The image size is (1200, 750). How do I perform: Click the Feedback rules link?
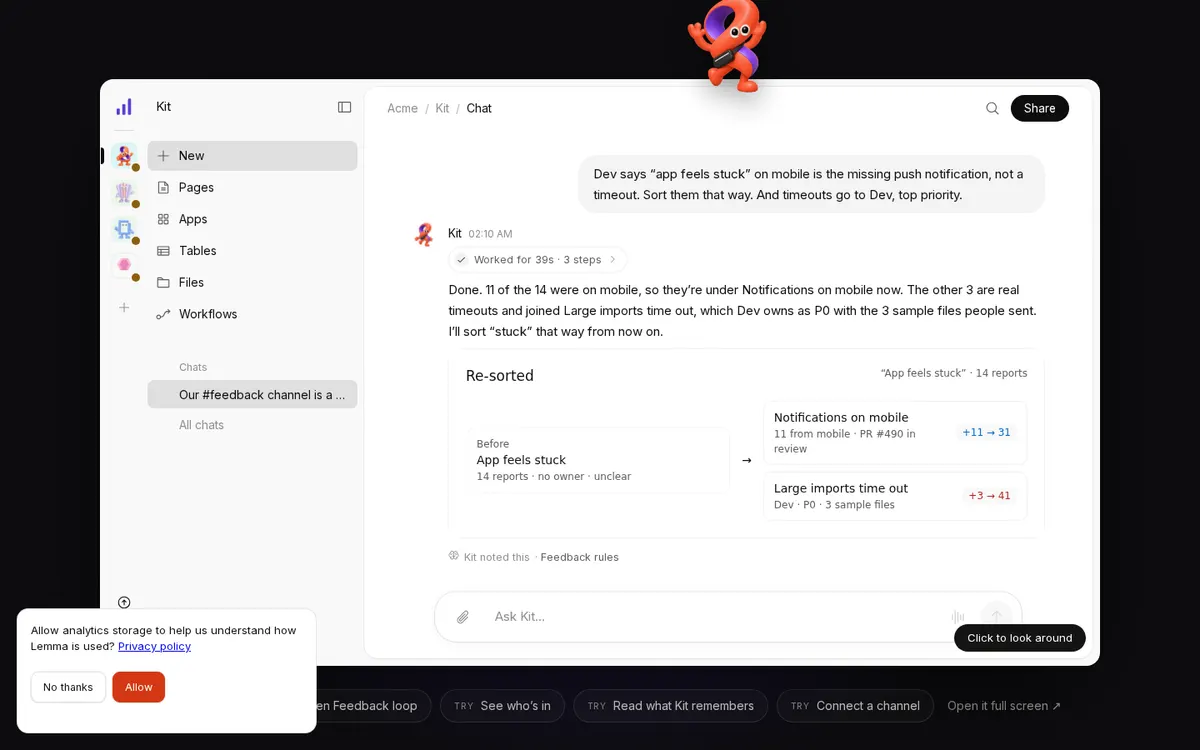[580, 557]
